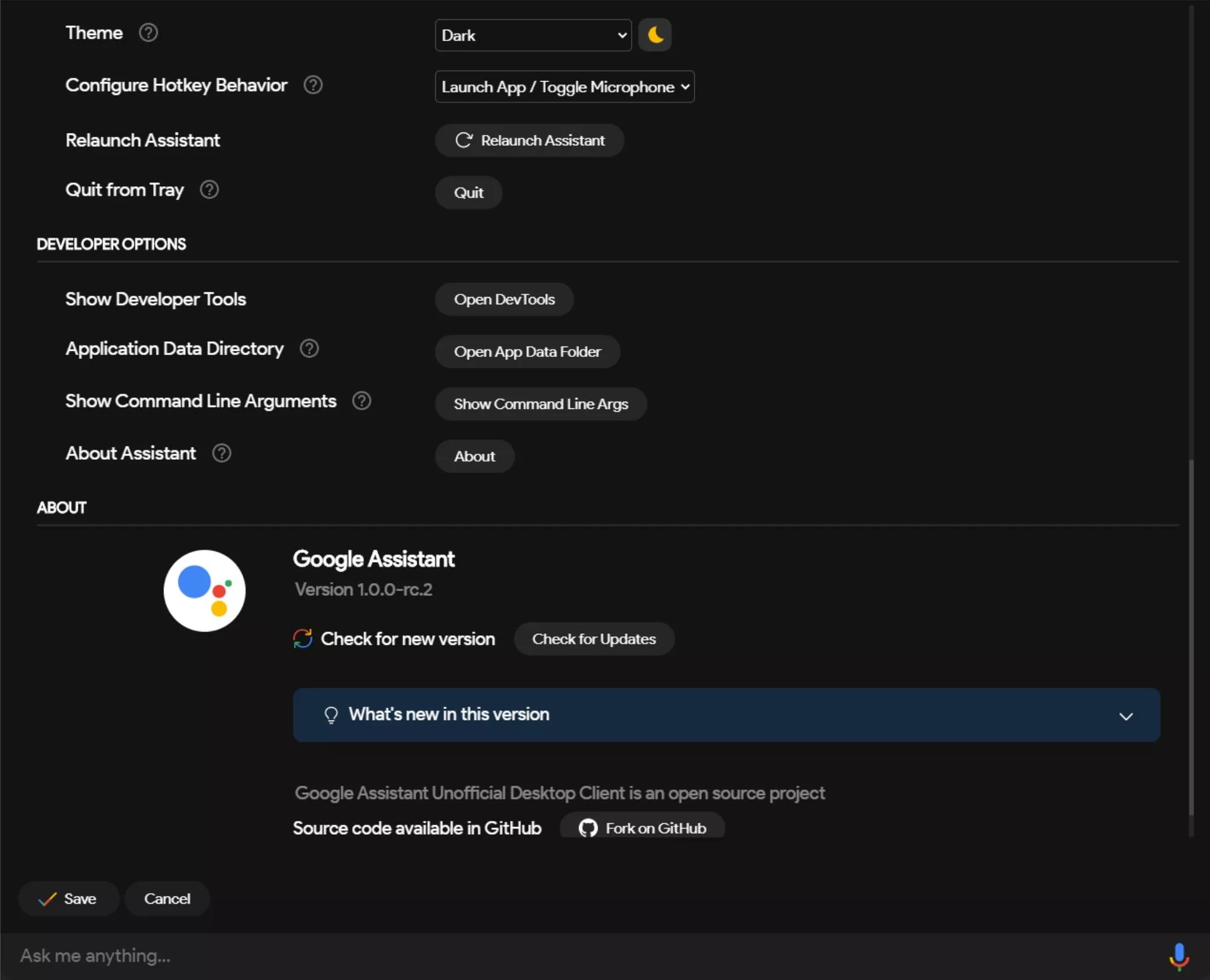The height and width of the screenshot is (980, 1210).
Task: Open App Data Folder
Action: click(x=528, y=351)
